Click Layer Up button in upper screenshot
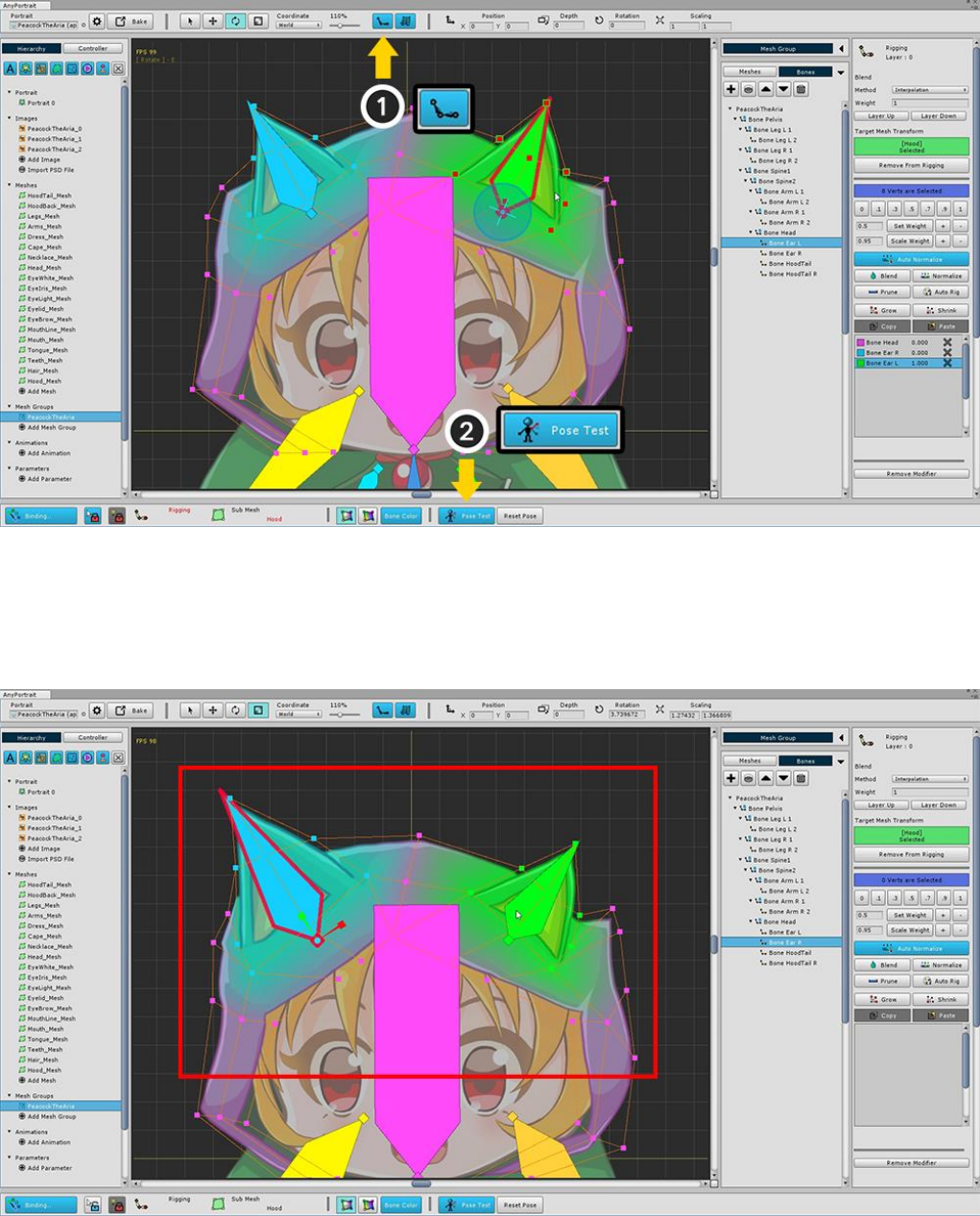Image resolution: width=980 pixels, height=1216 pixels. [x=881, y=116]
